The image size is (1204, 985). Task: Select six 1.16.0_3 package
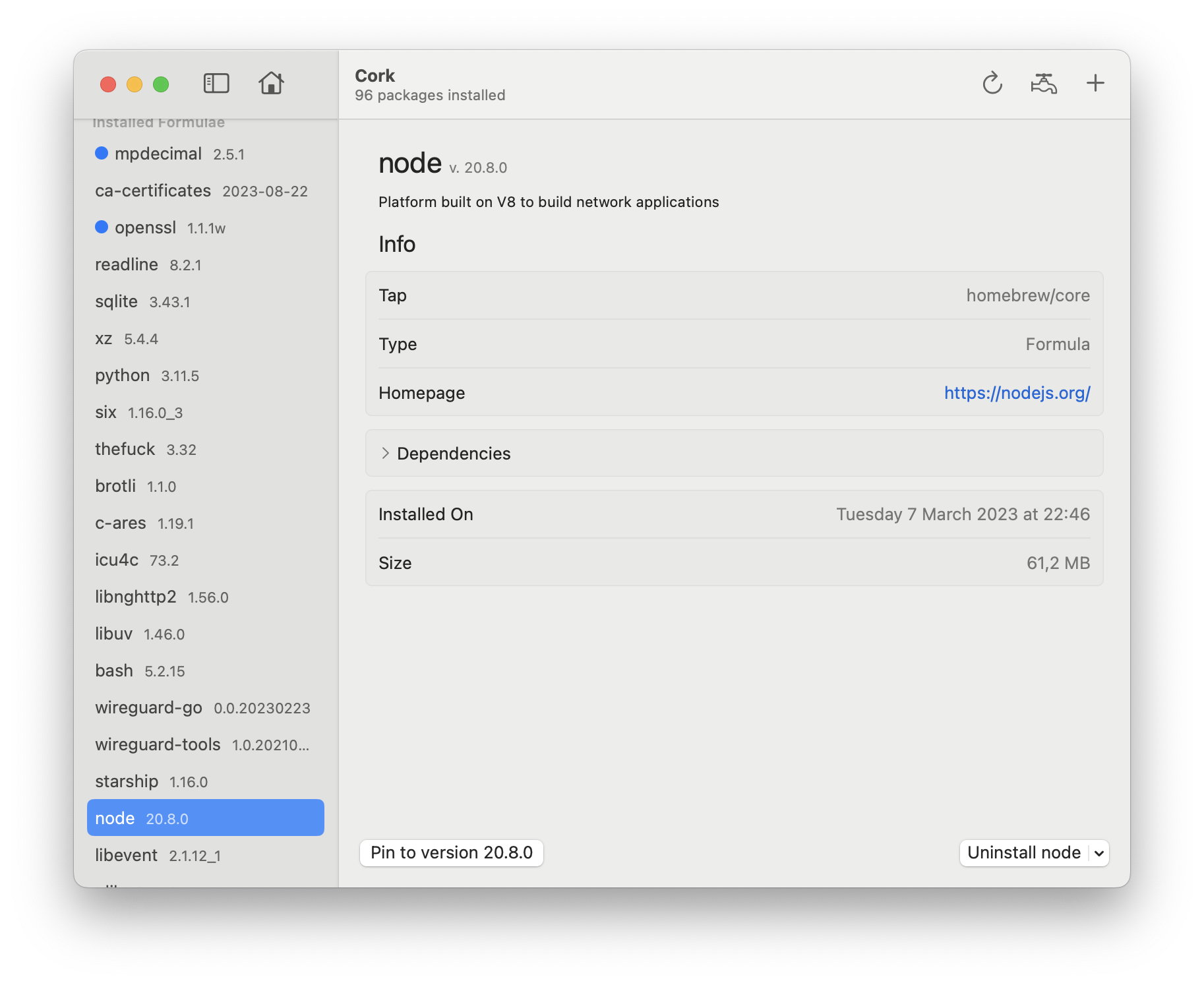[x=206, y=412]
